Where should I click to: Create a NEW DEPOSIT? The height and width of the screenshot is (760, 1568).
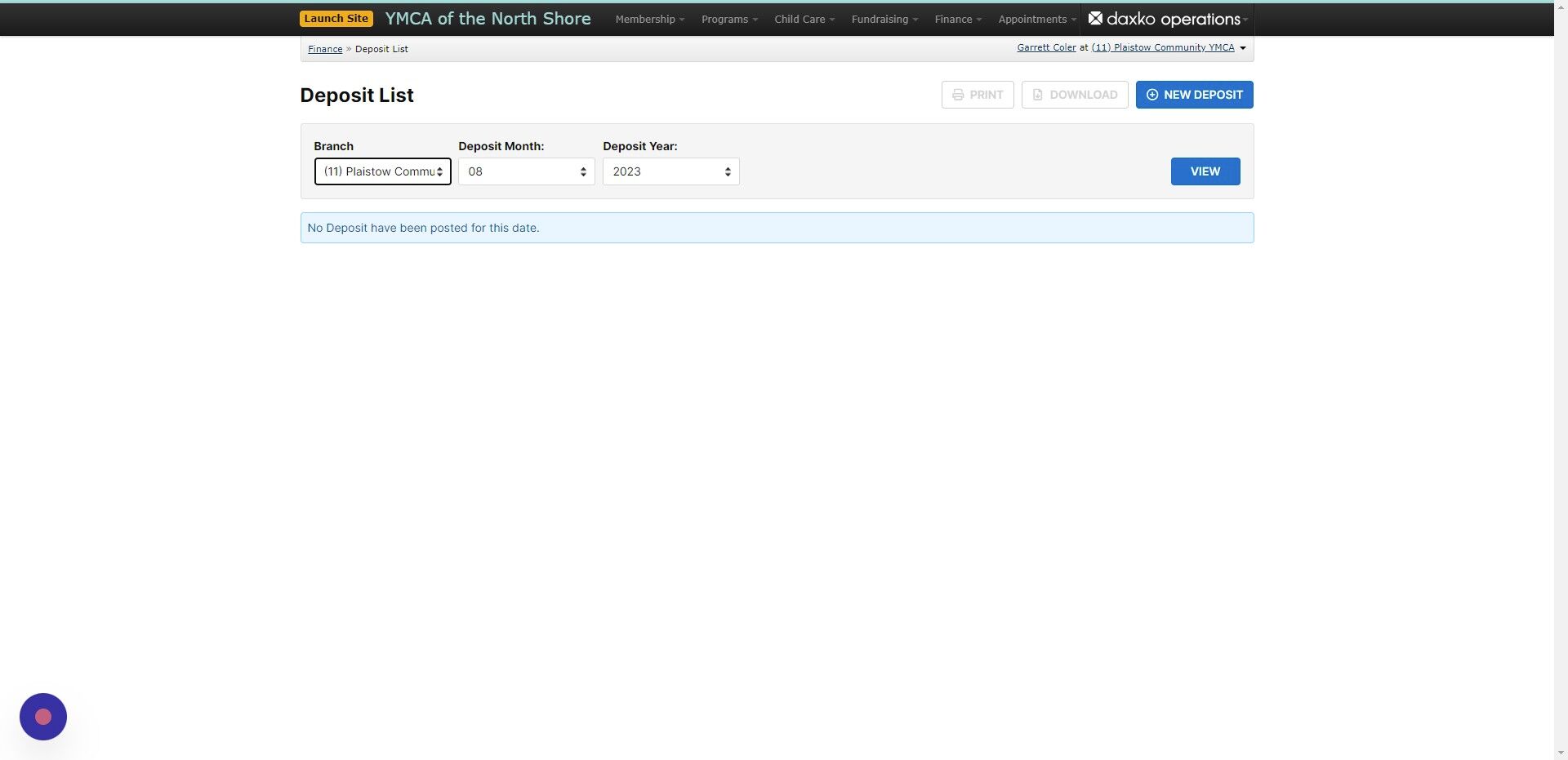(1194, 95)
